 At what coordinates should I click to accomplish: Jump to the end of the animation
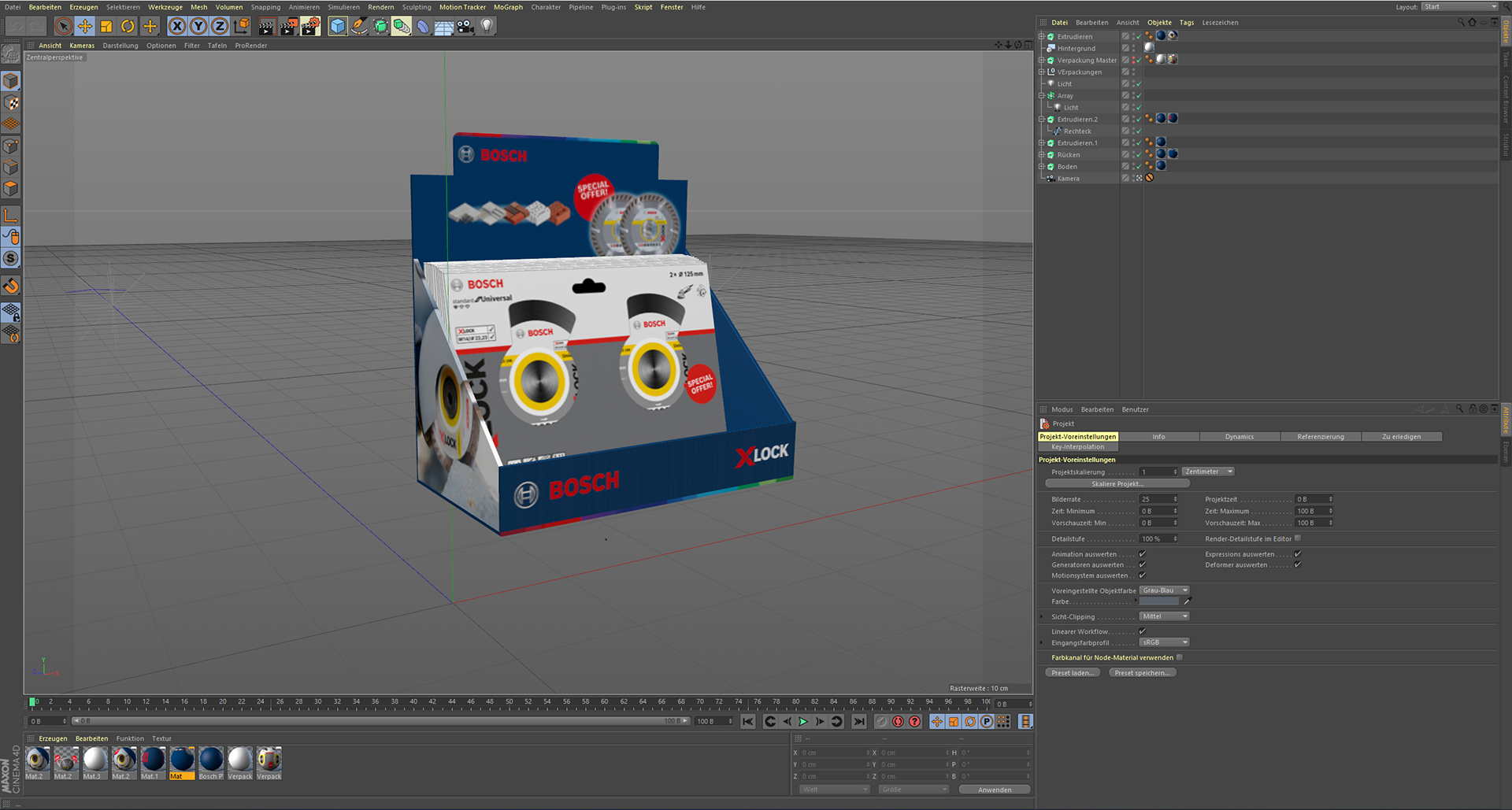pos(859,721)
